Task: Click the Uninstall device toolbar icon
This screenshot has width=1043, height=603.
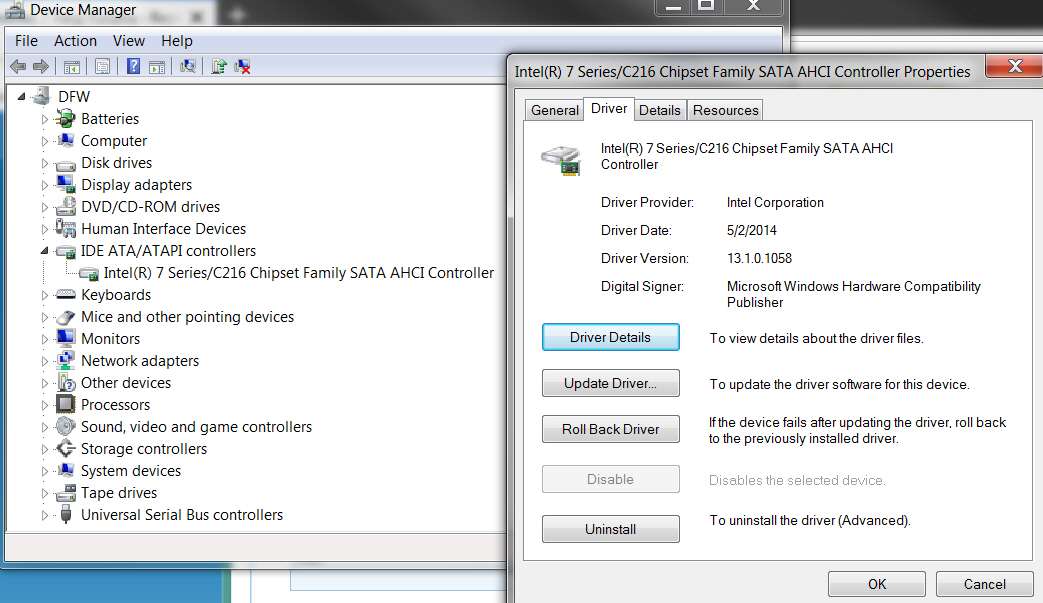Action: coord(242,66)
